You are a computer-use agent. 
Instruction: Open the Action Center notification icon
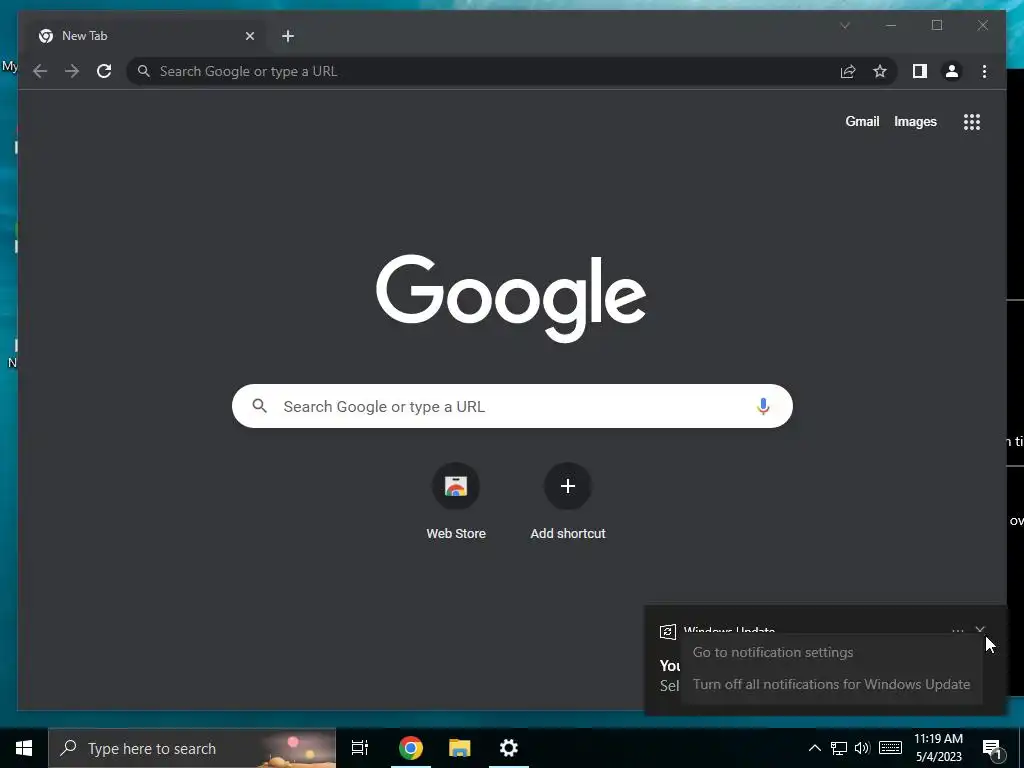tap(992, 748)
